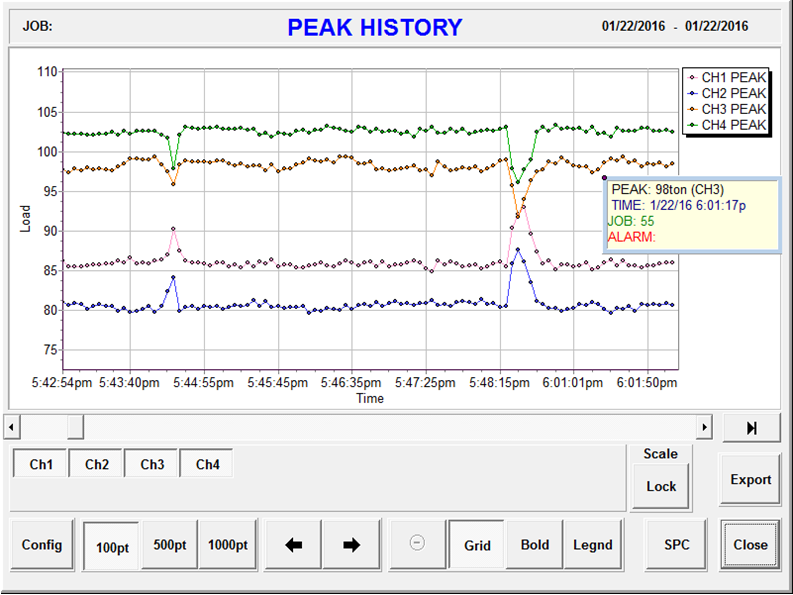
Task: Click scrollbar right arrow
Action: 704,427
